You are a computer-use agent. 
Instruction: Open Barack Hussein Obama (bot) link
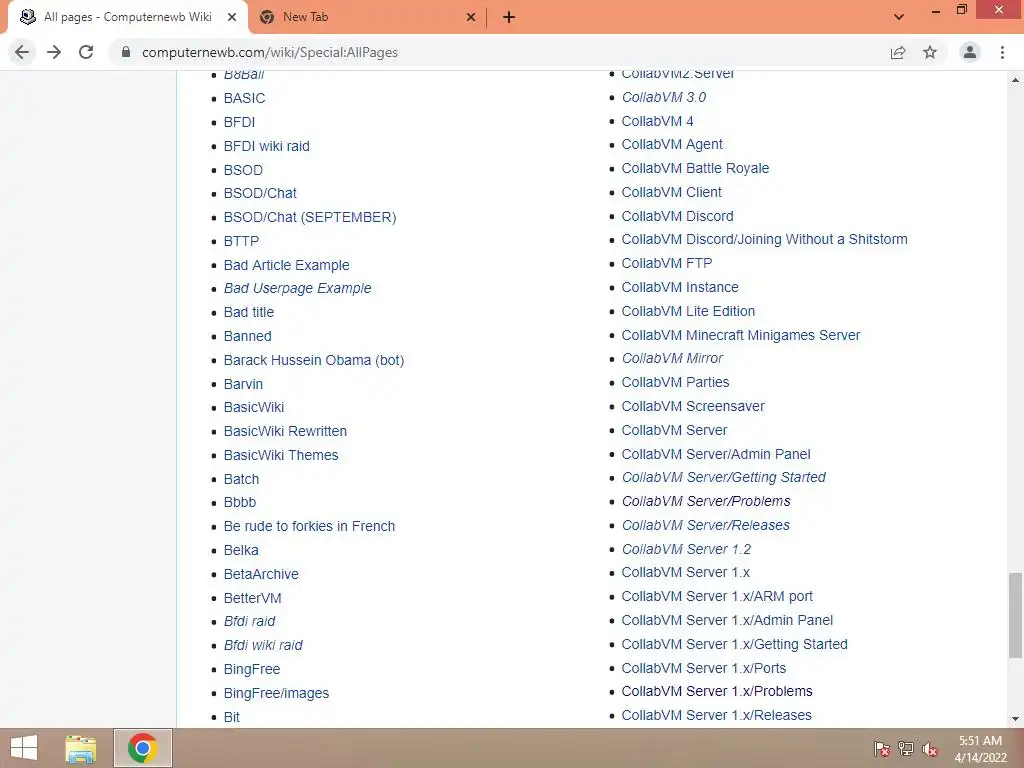[x=314, y=360]
